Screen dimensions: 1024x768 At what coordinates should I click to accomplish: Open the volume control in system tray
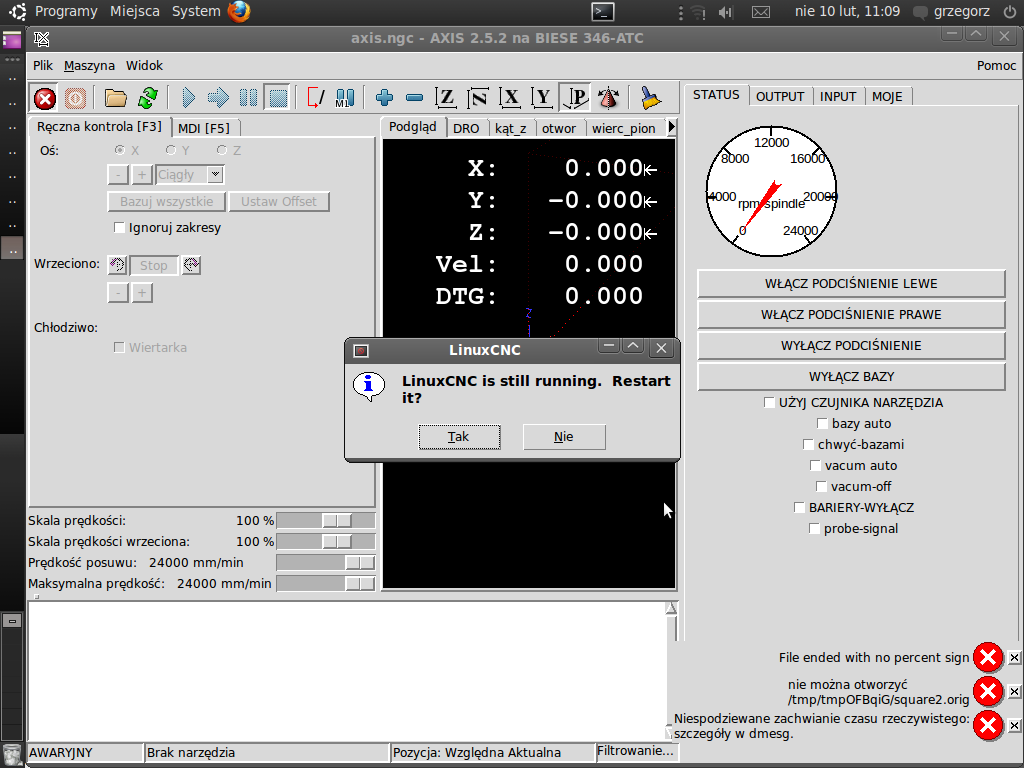pos(725,12)
